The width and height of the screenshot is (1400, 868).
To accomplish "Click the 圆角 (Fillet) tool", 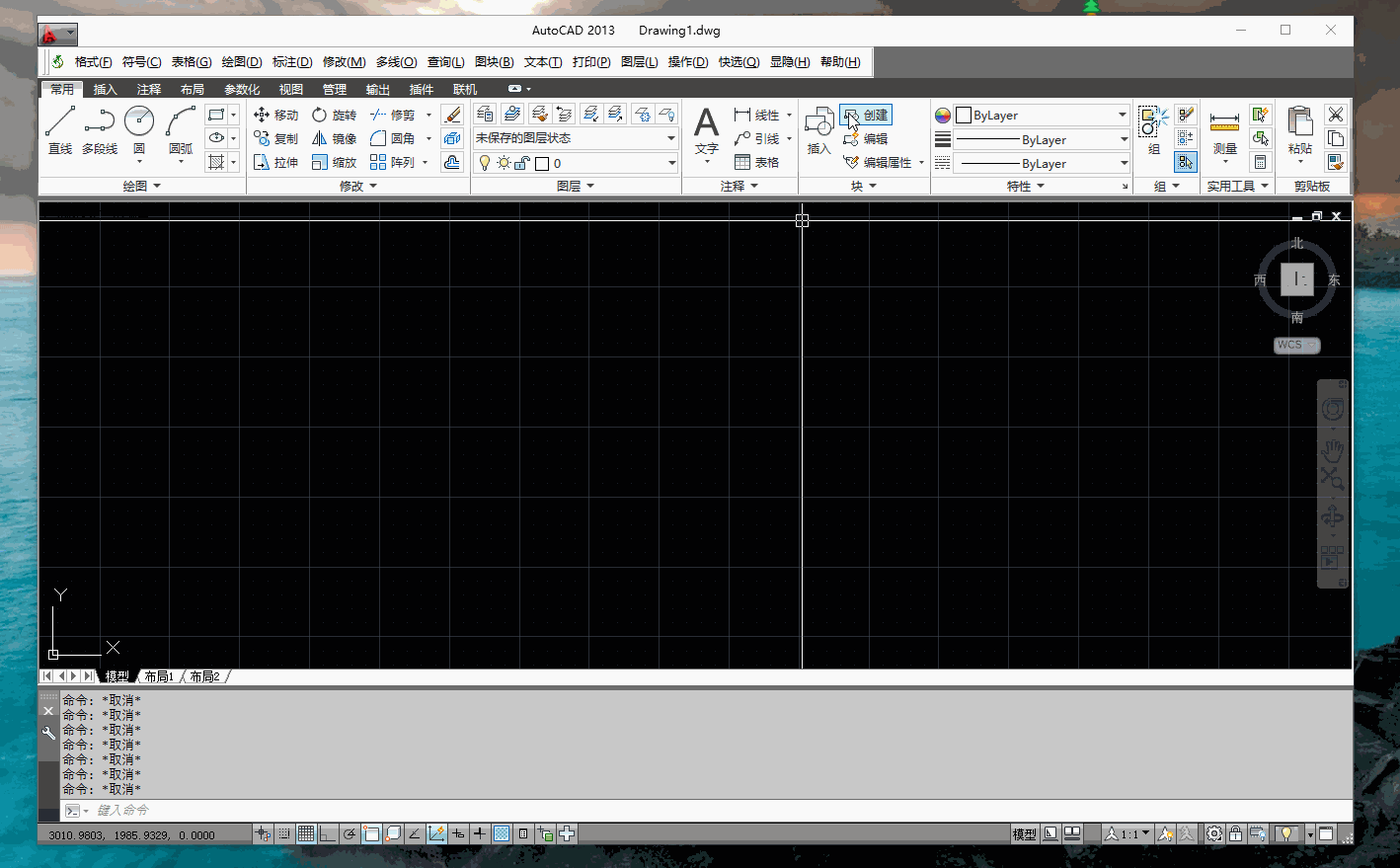I will point(393,138).
